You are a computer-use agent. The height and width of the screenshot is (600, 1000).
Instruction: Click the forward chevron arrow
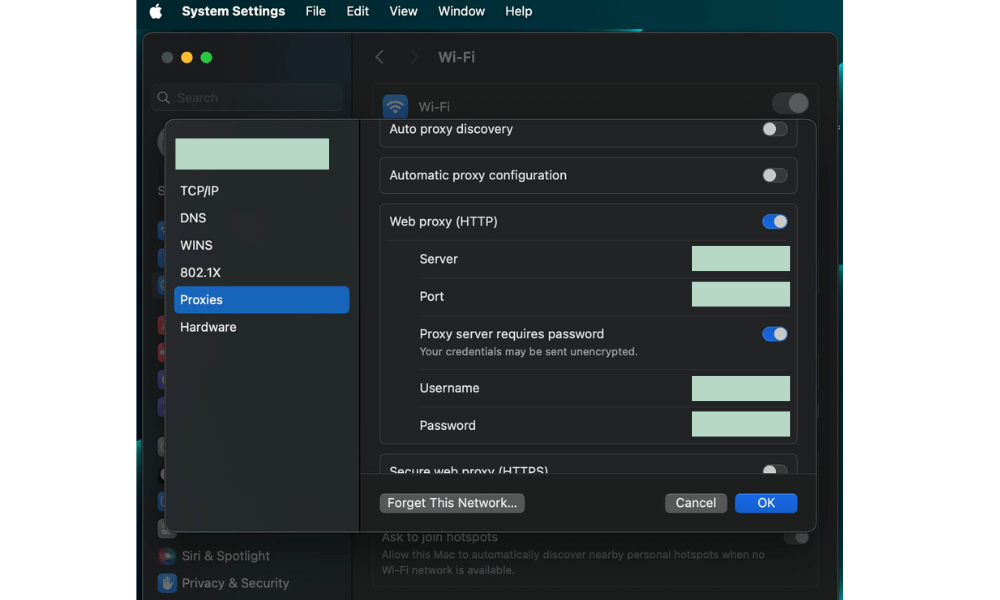(413, 57)
